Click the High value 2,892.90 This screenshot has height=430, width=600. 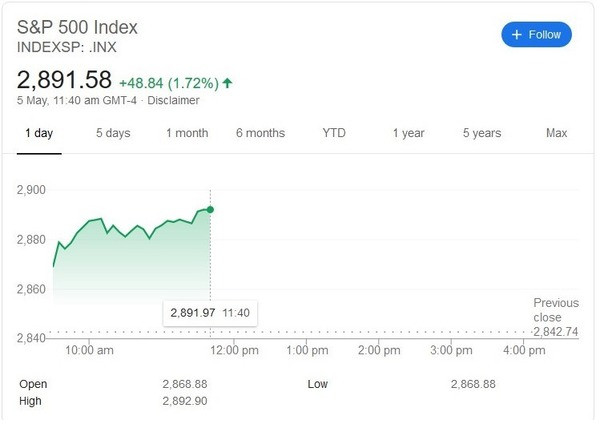coord(185,401)
